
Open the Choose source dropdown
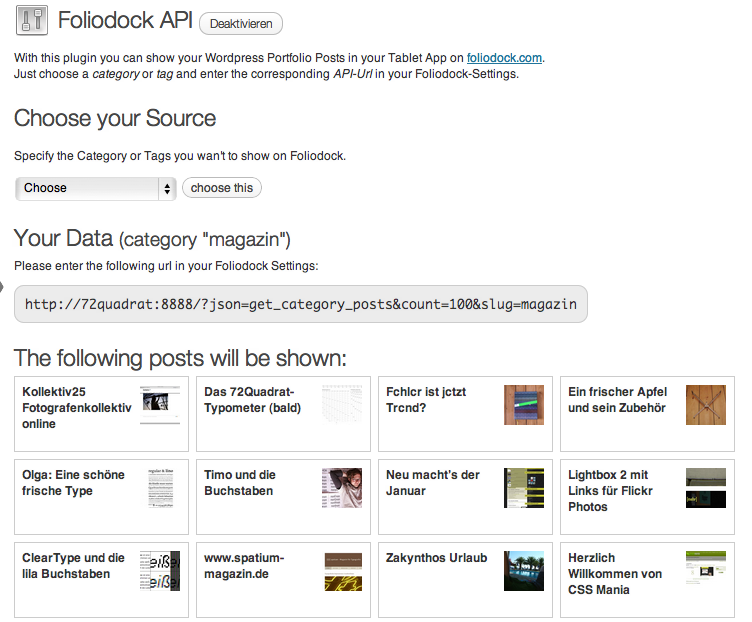[95, 188]
